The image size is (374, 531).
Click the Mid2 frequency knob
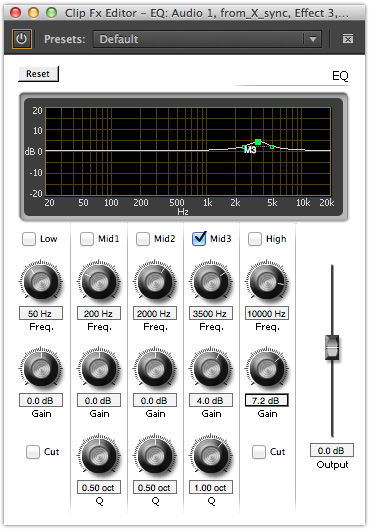[155, 281]
